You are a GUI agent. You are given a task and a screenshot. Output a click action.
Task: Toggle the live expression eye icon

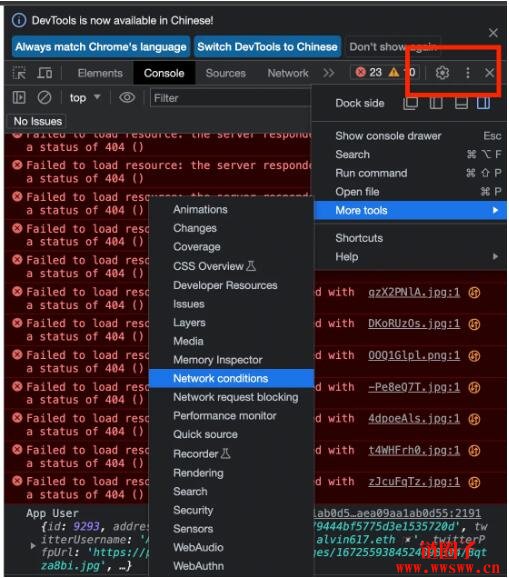127,98
